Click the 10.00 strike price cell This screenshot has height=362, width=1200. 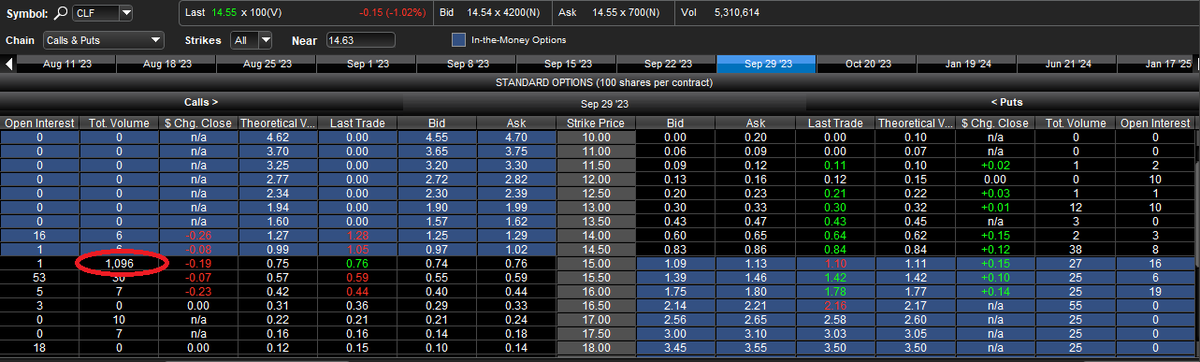[x=595, y=137]
